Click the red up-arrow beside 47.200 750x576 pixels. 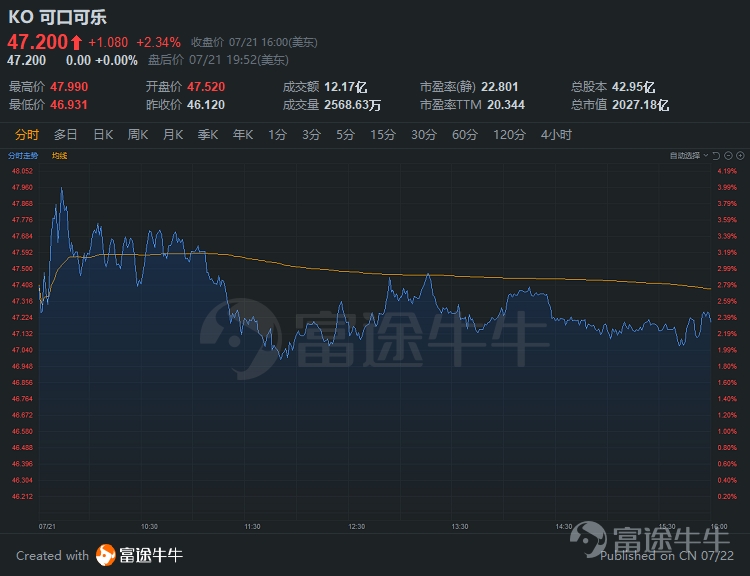point(76,43)
